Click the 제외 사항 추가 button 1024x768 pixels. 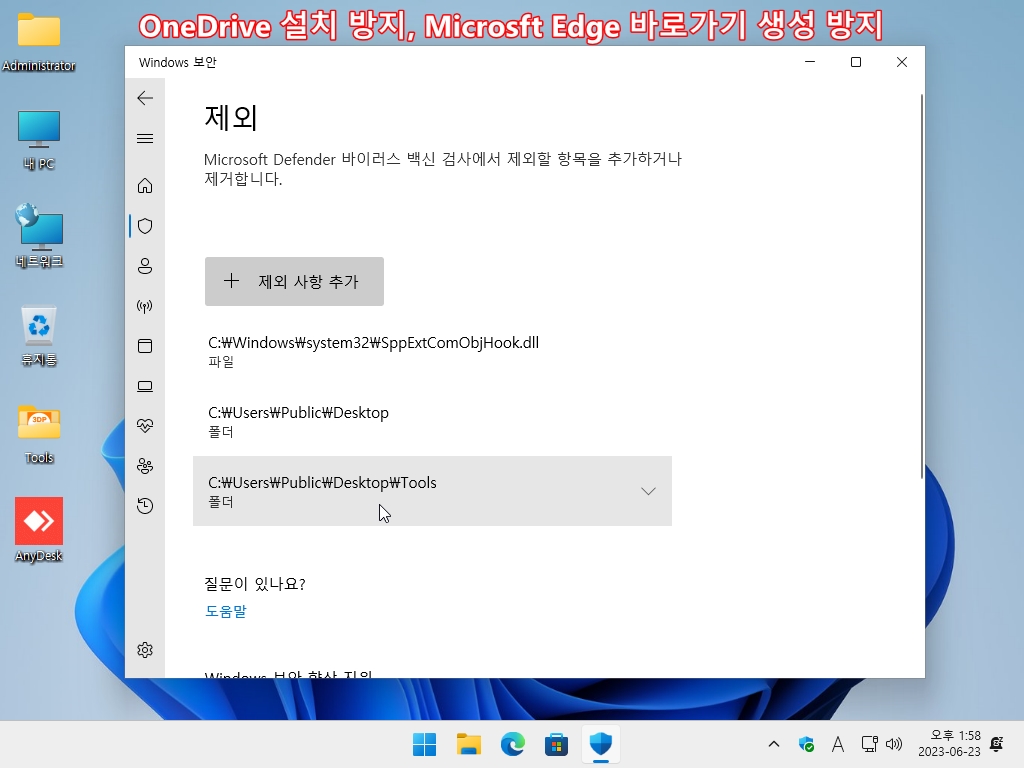click(x=295, y=281)
